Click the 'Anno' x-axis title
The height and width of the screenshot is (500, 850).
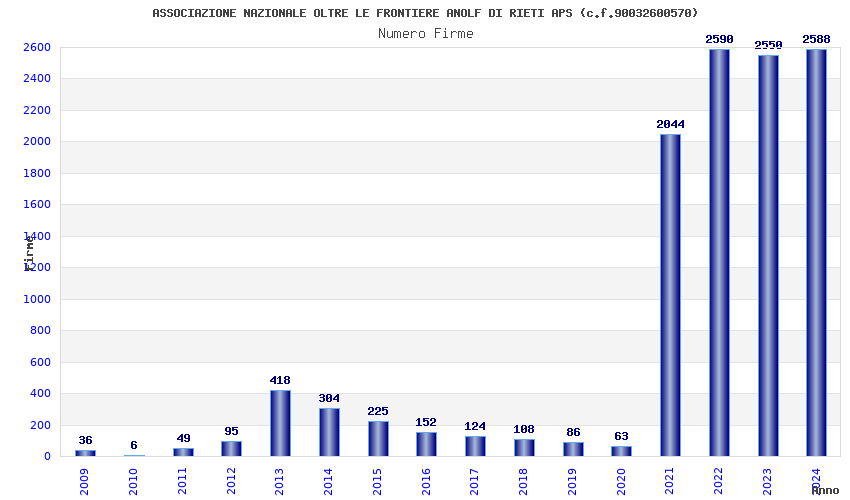(x=825, y=490)
